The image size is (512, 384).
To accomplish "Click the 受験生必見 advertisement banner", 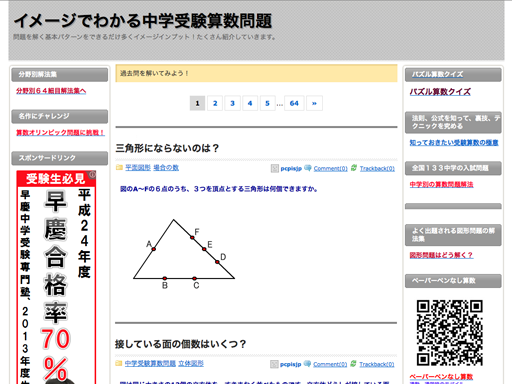I will pyautogui.click(x=56, y=277).
